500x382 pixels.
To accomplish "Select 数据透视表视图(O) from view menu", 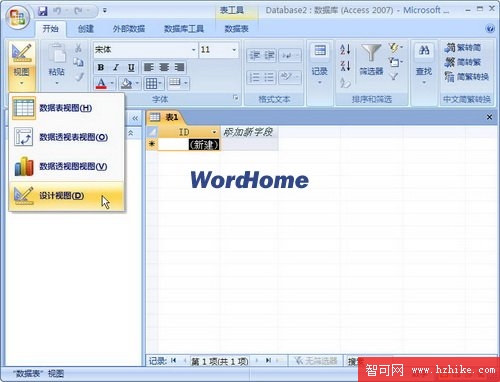I will click(67, 137).
